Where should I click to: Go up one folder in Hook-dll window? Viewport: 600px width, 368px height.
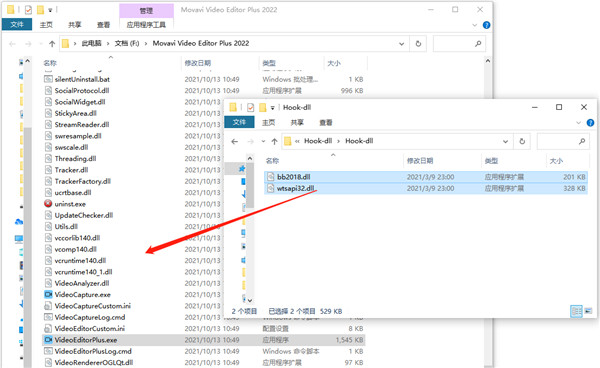274,141
